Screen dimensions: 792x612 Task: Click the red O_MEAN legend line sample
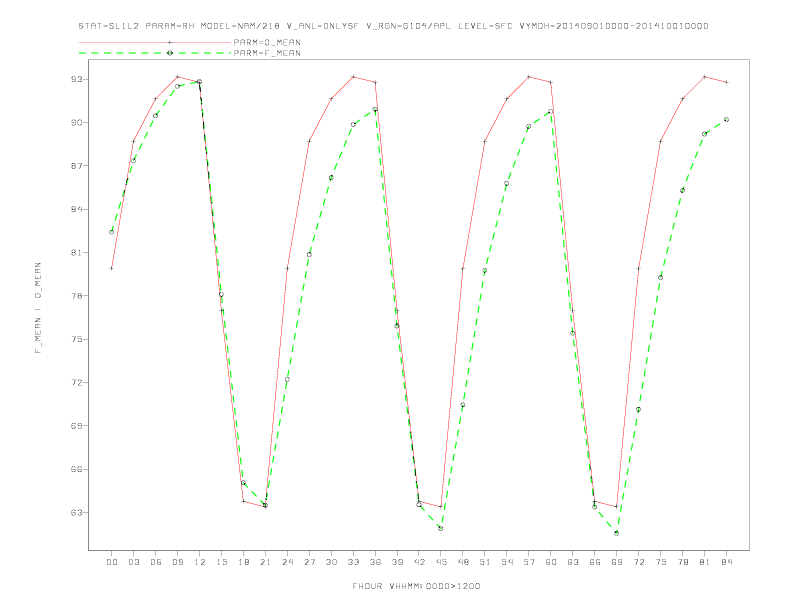tap(155, 42)
